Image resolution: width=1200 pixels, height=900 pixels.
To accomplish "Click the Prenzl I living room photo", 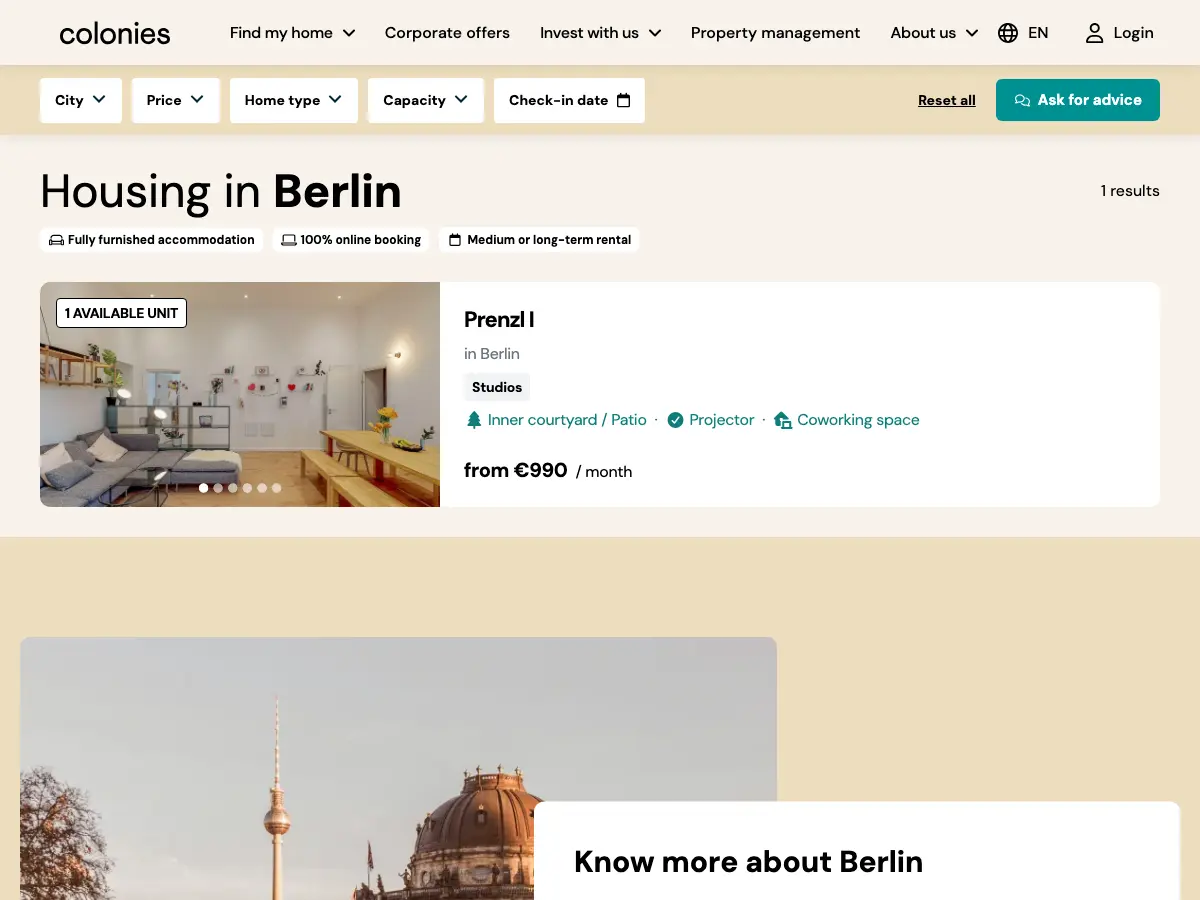I will click(240, 394).
